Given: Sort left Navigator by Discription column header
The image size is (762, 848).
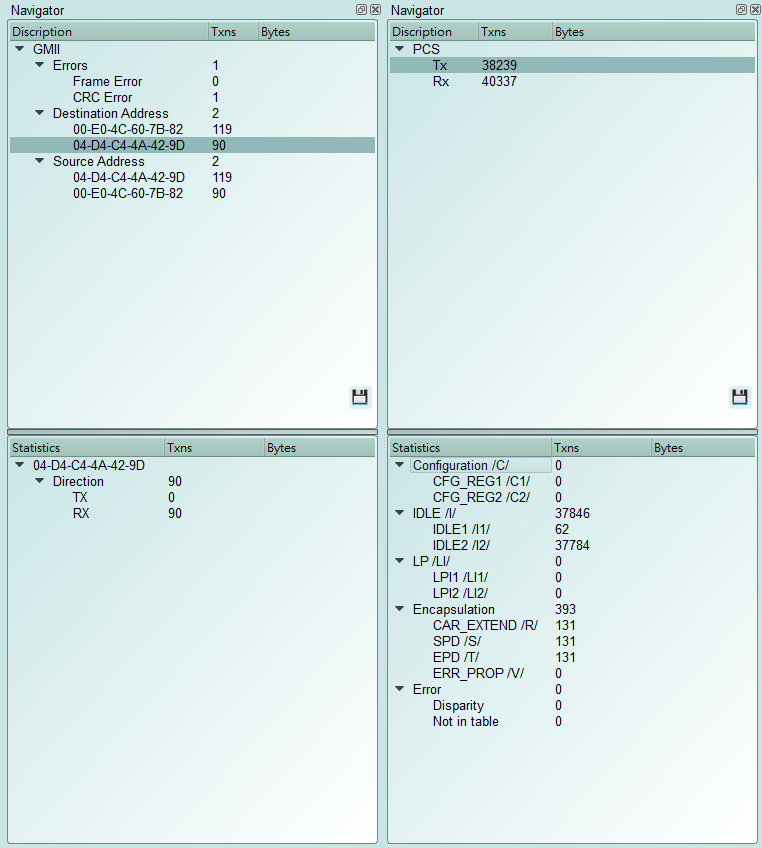Looking at the screenshot, I should [x=109, y=32].
